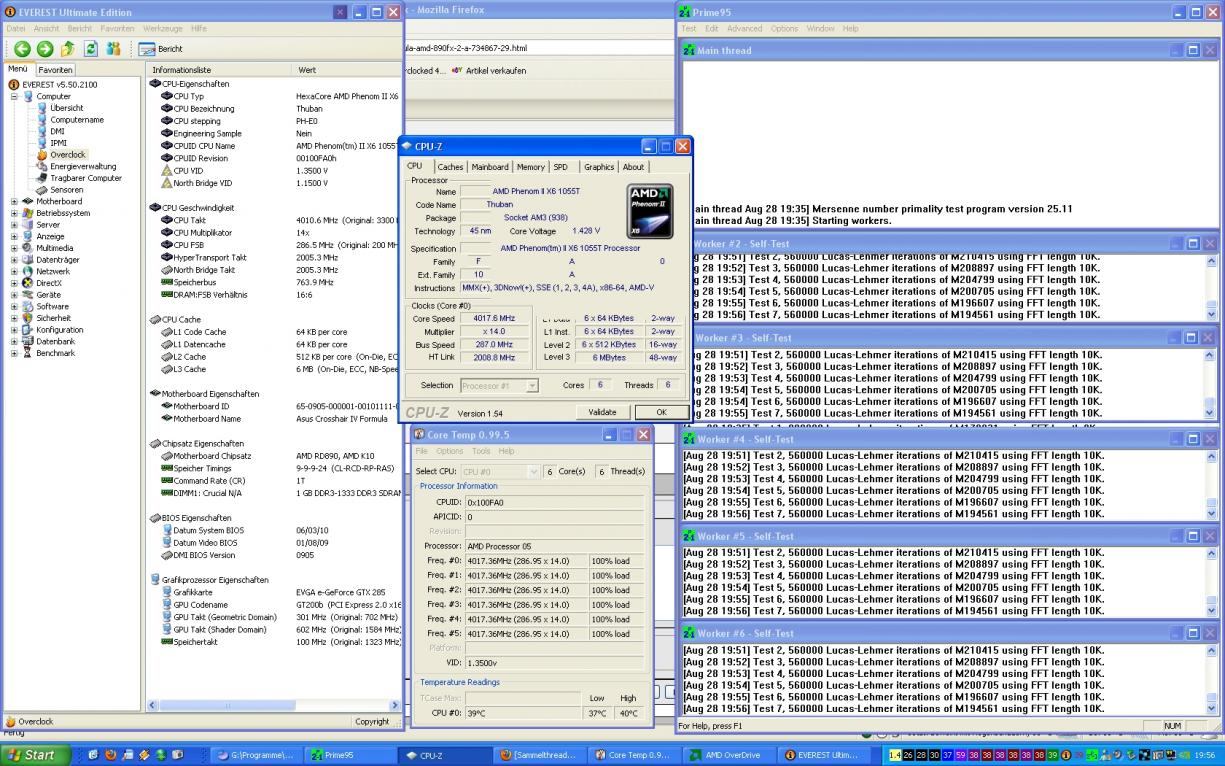Select Energieverwaltung in the EVEREST tree
The width and height of the screenshot is (1225, 766).
(x=82, y=167)
